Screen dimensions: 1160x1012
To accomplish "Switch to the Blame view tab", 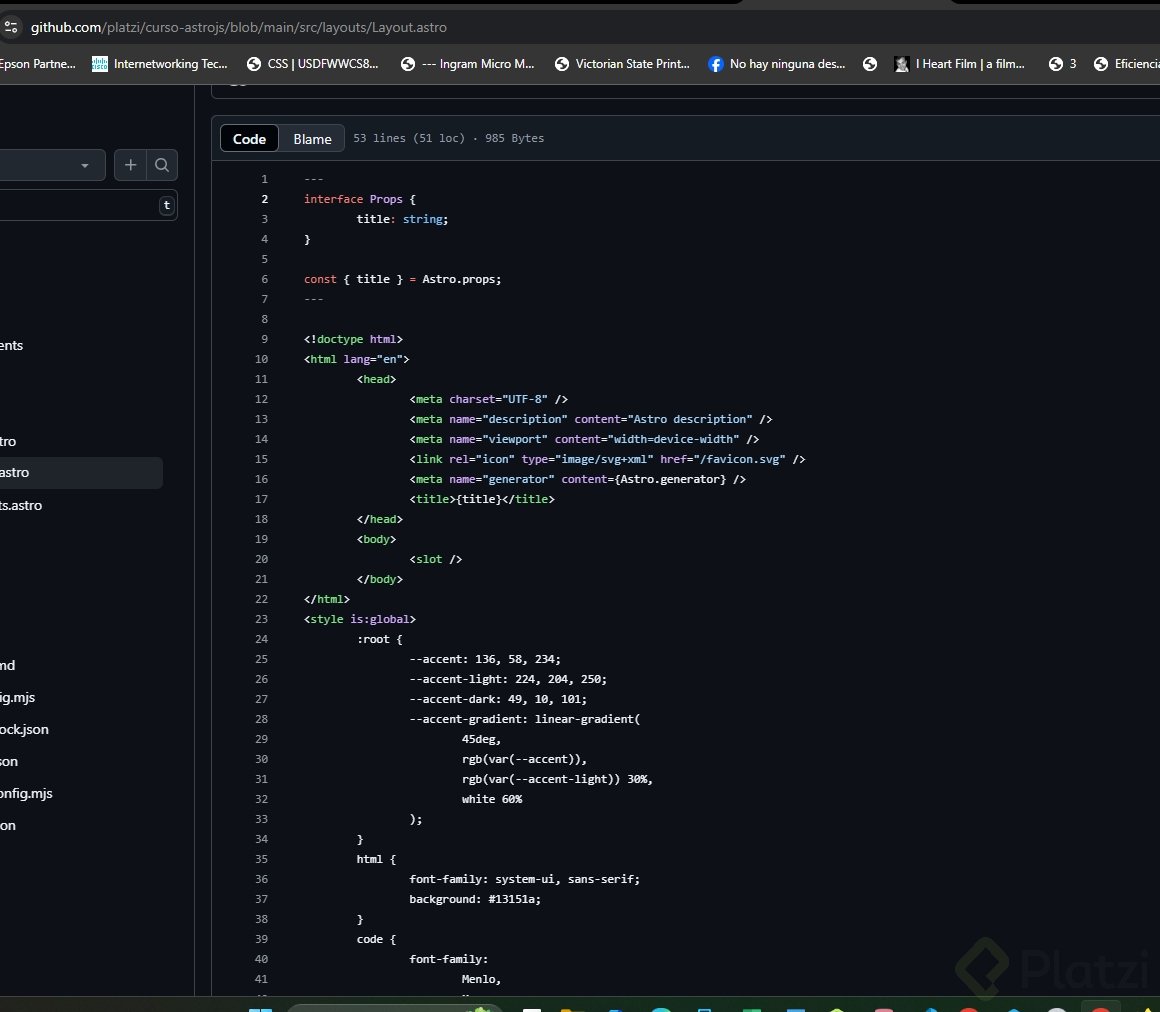I will 312,139.
